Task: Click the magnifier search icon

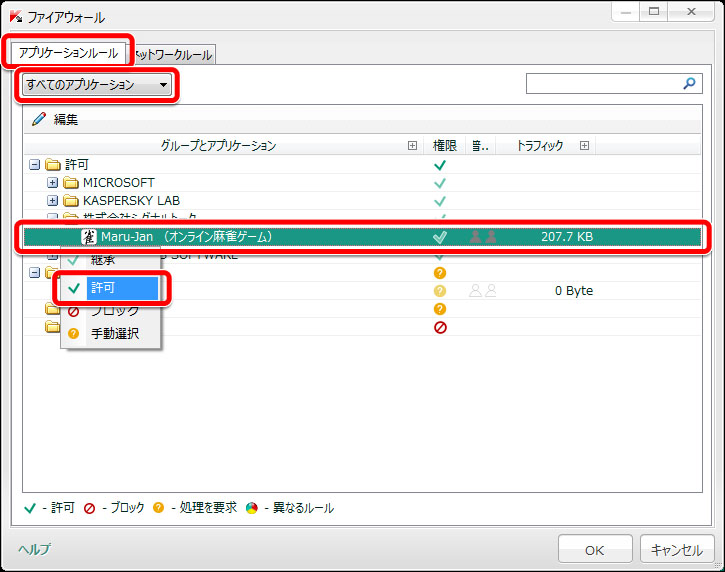Action: coord(689,84)
